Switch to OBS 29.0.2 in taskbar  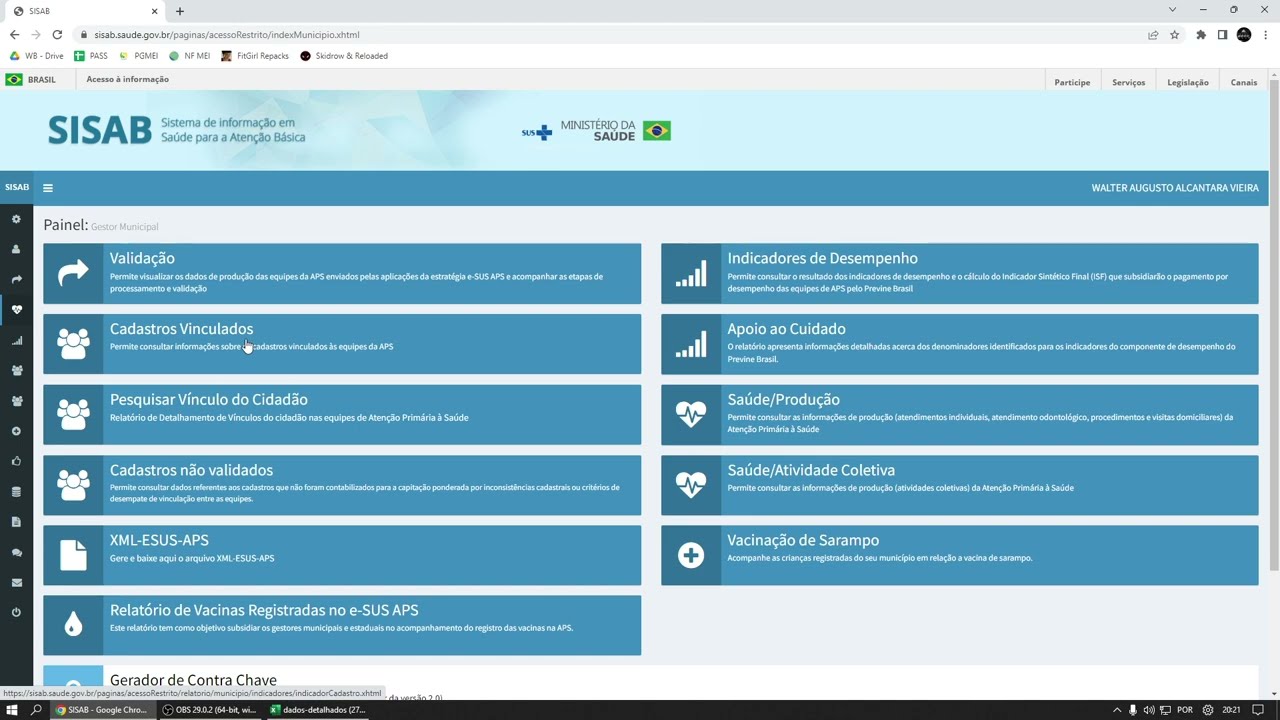[210, 710]
